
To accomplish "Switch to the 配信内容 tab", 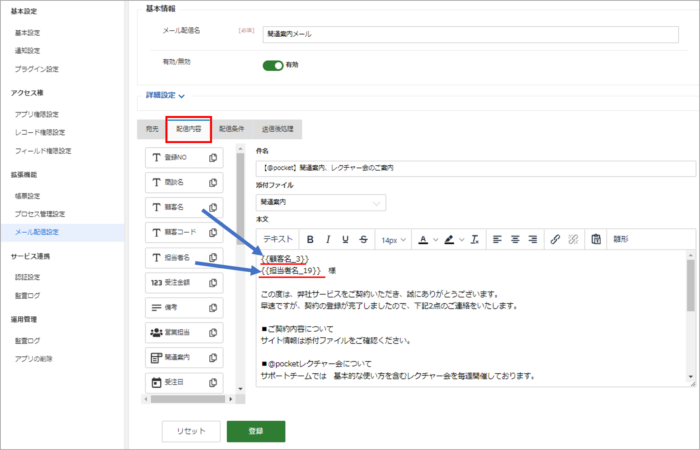I will [188, 129].
